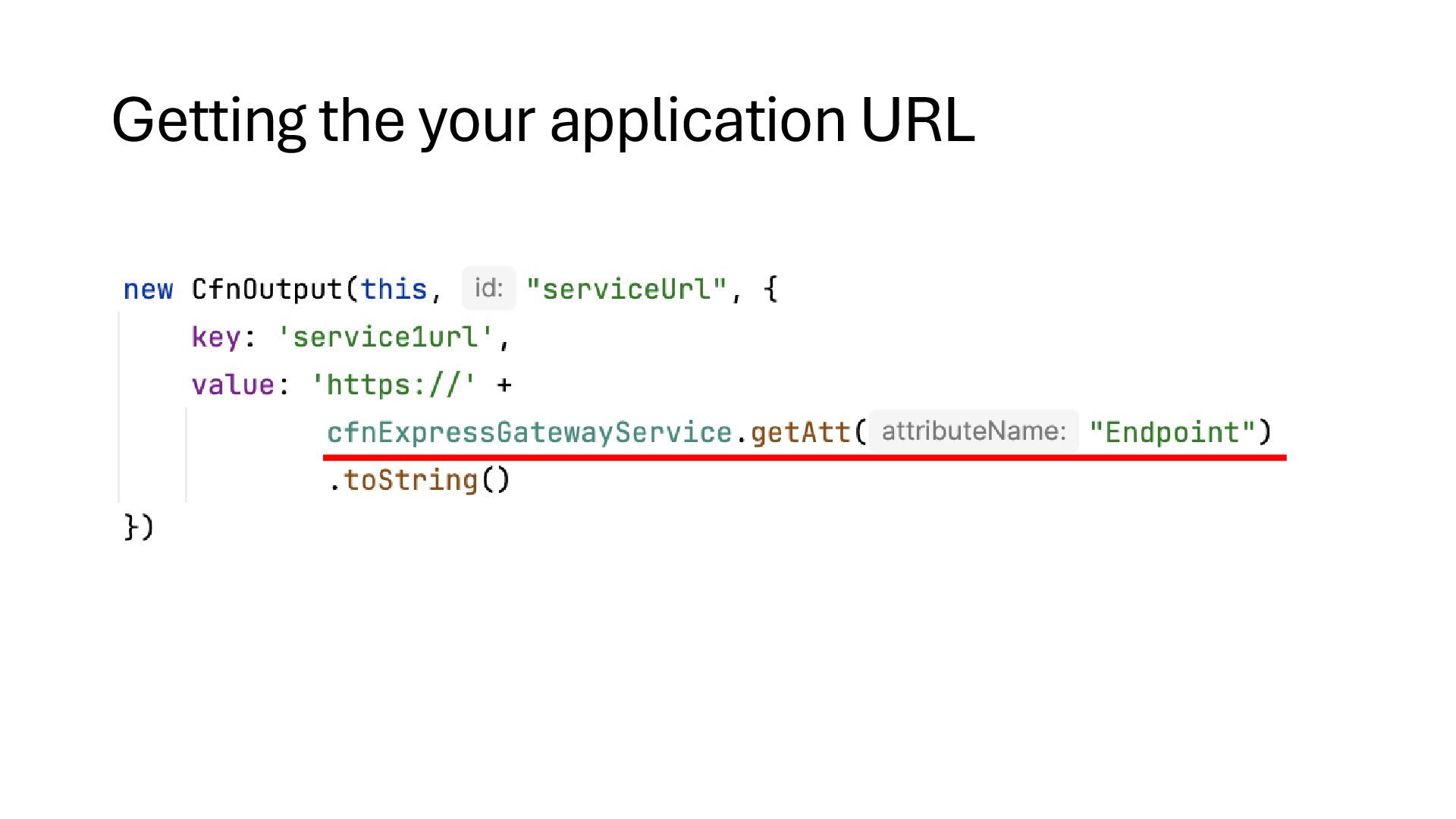Click the blue 'this' keyword
The image size is (1456, 819).
coord(394,289)
